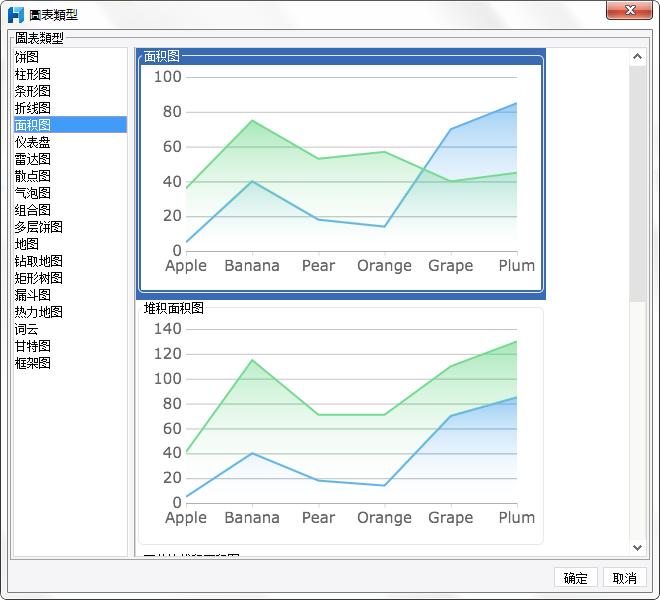660x600 pixels.
Task: Select 饼图 in chart type list
Action: pos(70,57)
